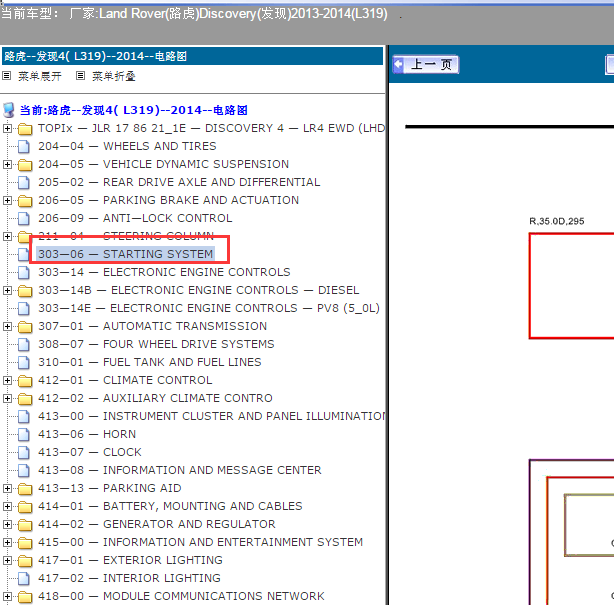Click the computer icon beside 当前:路虎
The image size is (614, 605).
[x=9, y=110]
